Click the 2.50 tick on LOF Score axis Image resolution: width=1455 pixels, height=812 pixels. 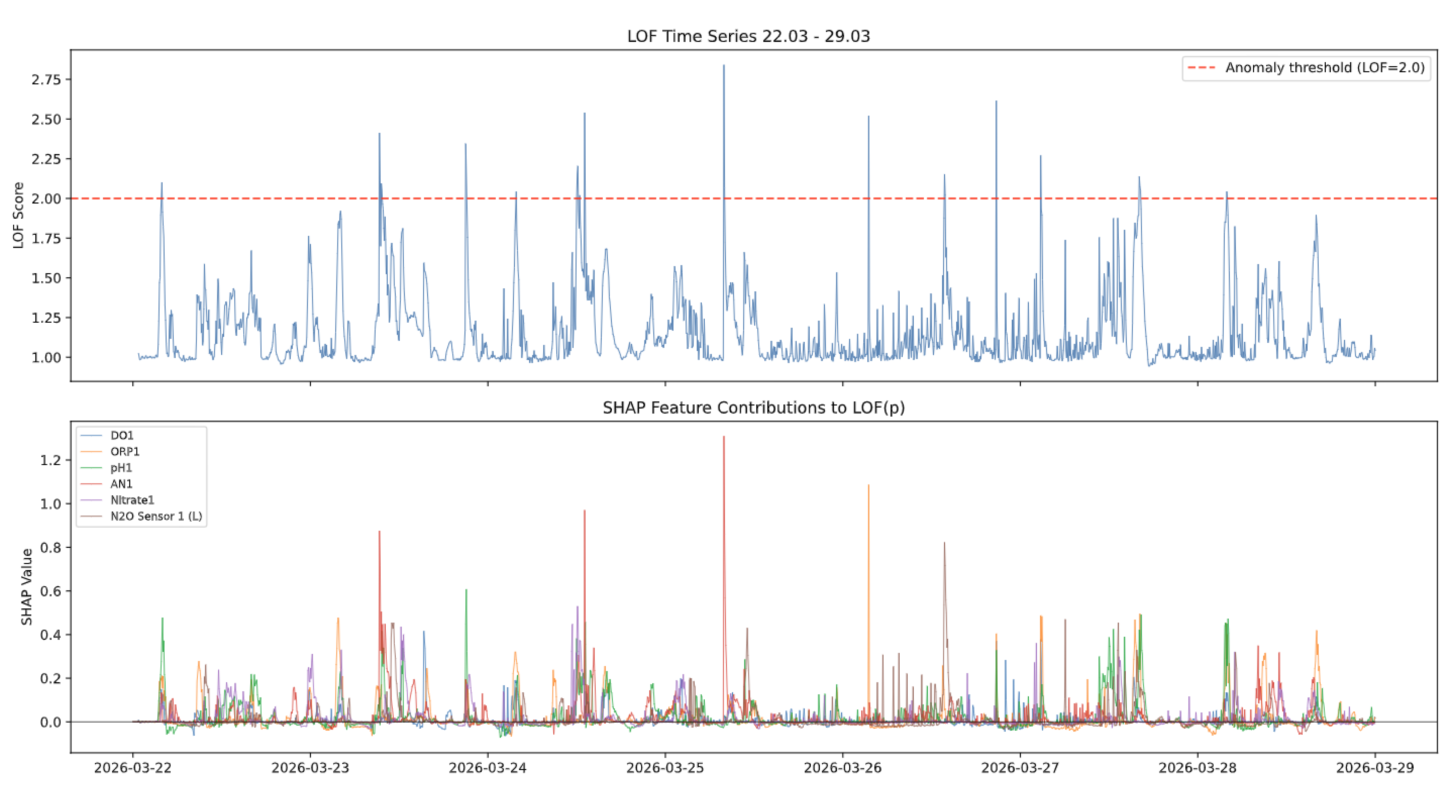click(47, 119)
